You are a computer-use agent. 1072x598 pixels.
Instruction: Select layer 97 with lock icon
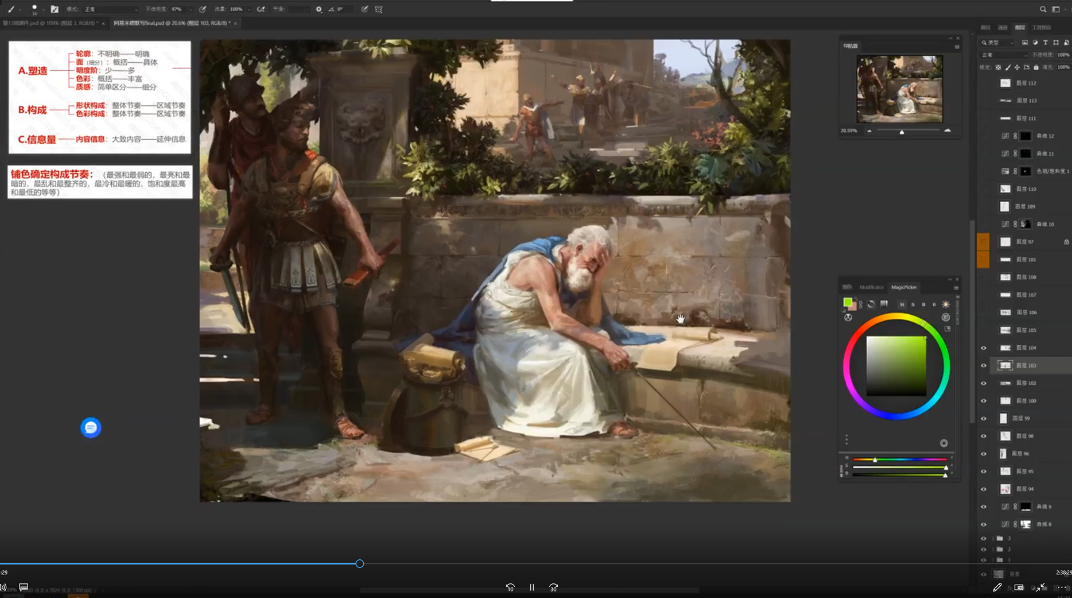[x=1026, y=241]
